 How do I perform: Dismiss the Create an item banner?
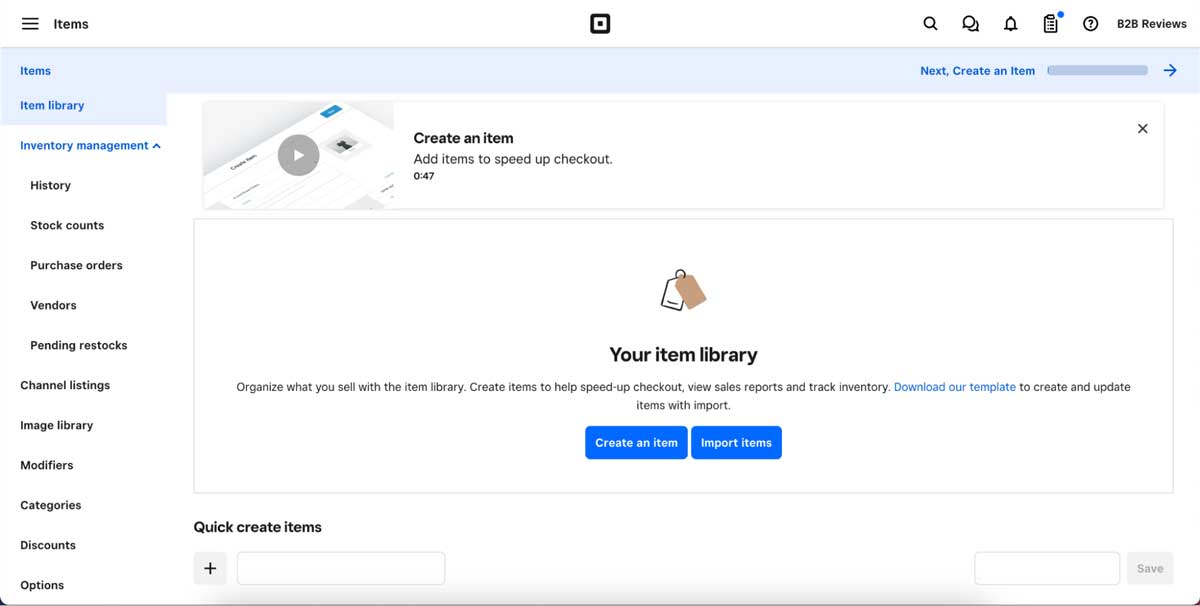coord(1142,128)
